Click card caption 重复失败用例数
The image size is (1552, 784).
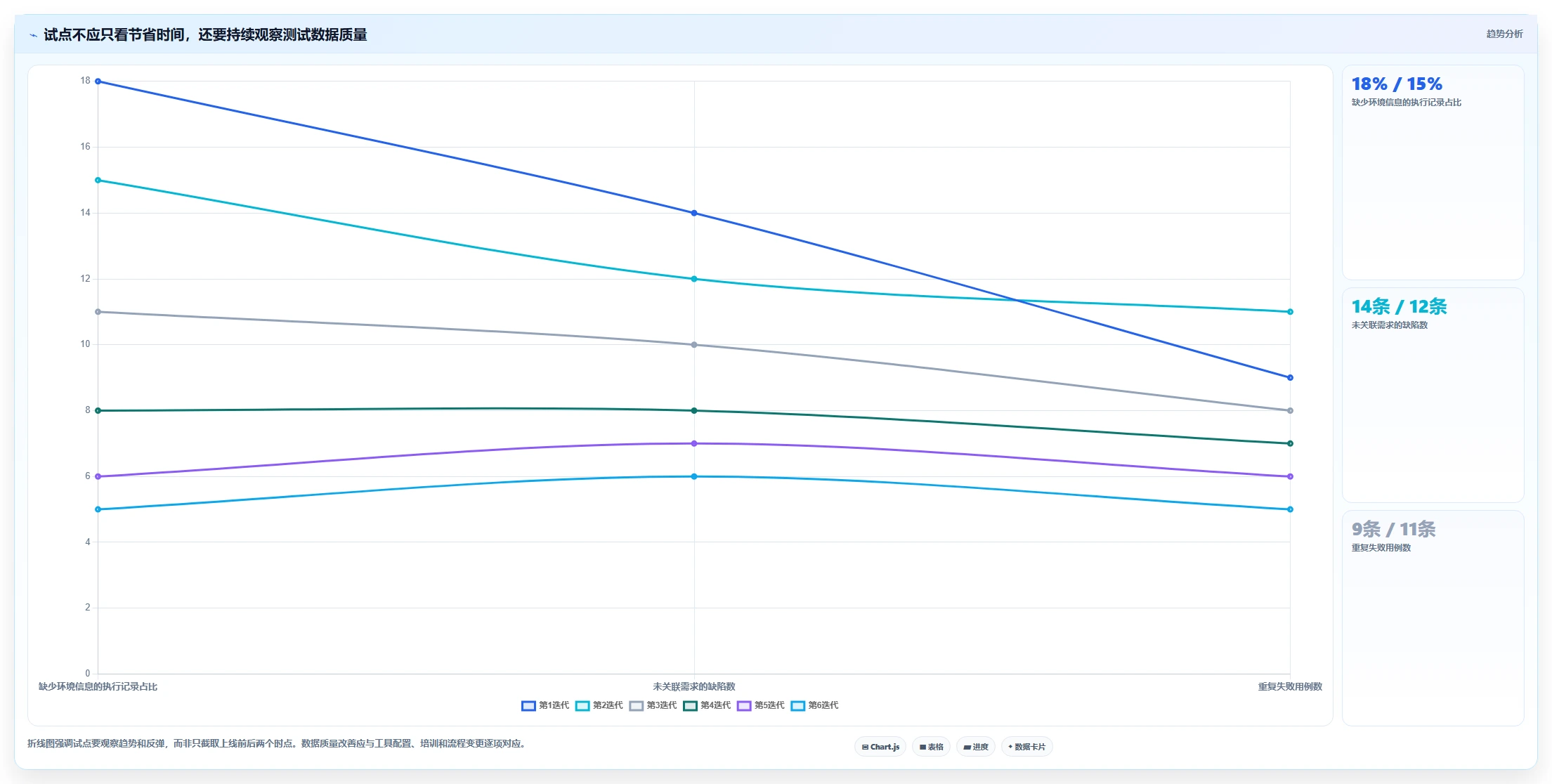tap(1381, 548)
